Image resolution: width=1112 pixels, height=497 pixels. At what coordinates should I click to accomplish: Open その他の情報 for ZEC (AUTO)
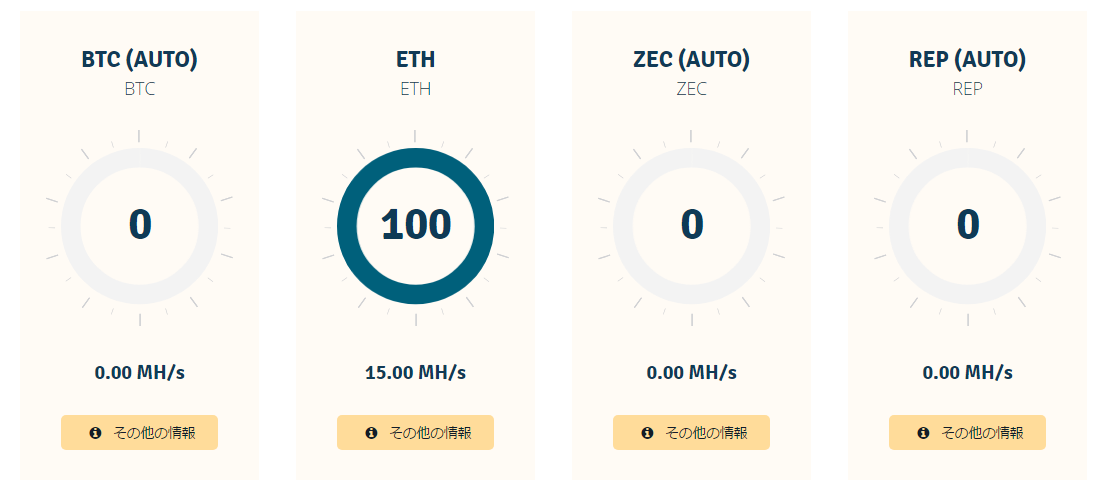coord(692,433)
